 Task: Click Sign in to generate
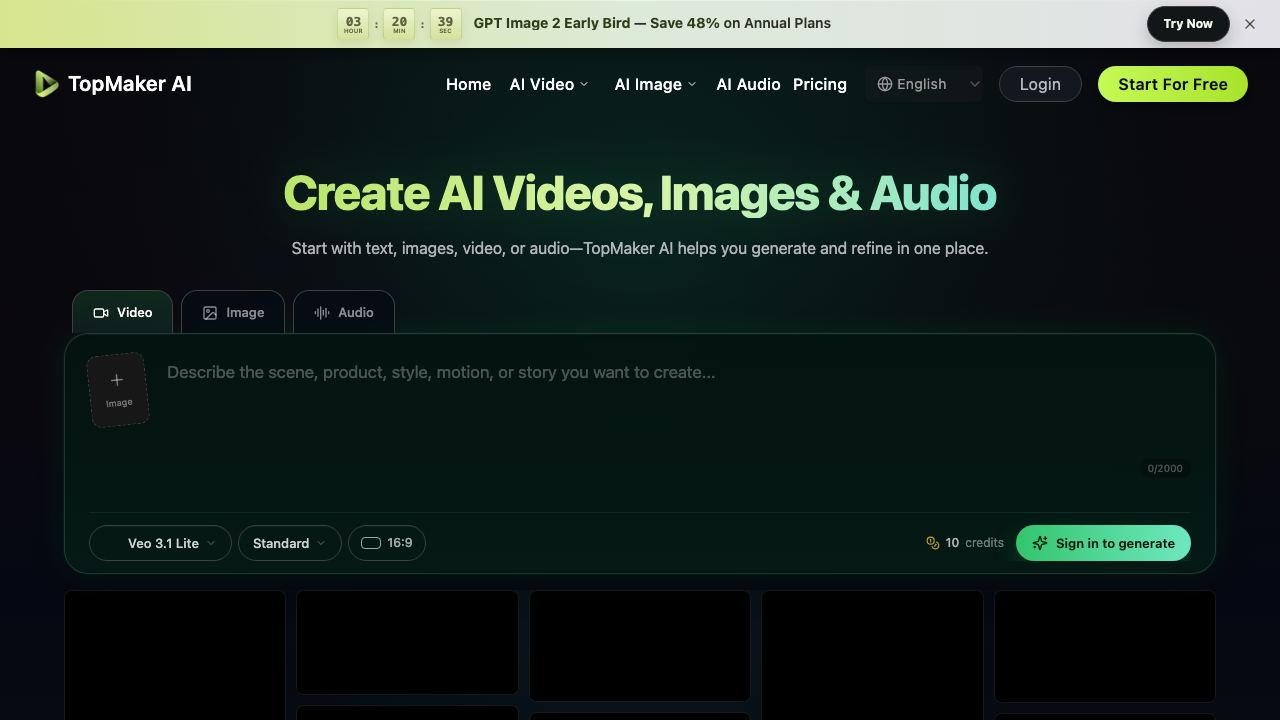pyautogui.click(x=1103, y=543)
